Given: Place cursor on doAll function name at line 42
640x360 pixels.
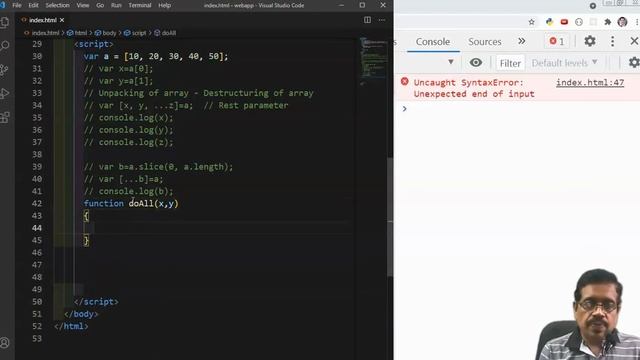Looking at the screenshot, I should point(141,203).
